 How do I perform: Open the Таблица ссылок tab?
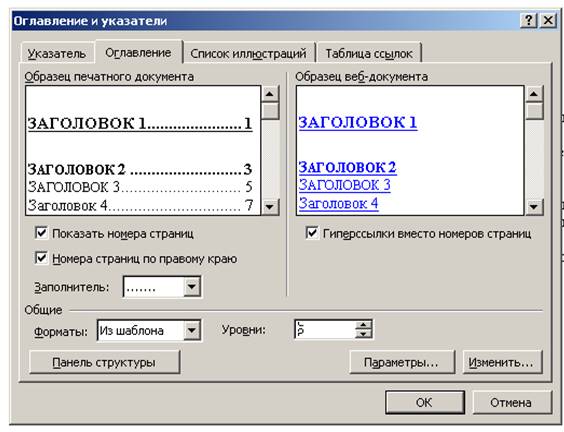coord(369,54)
